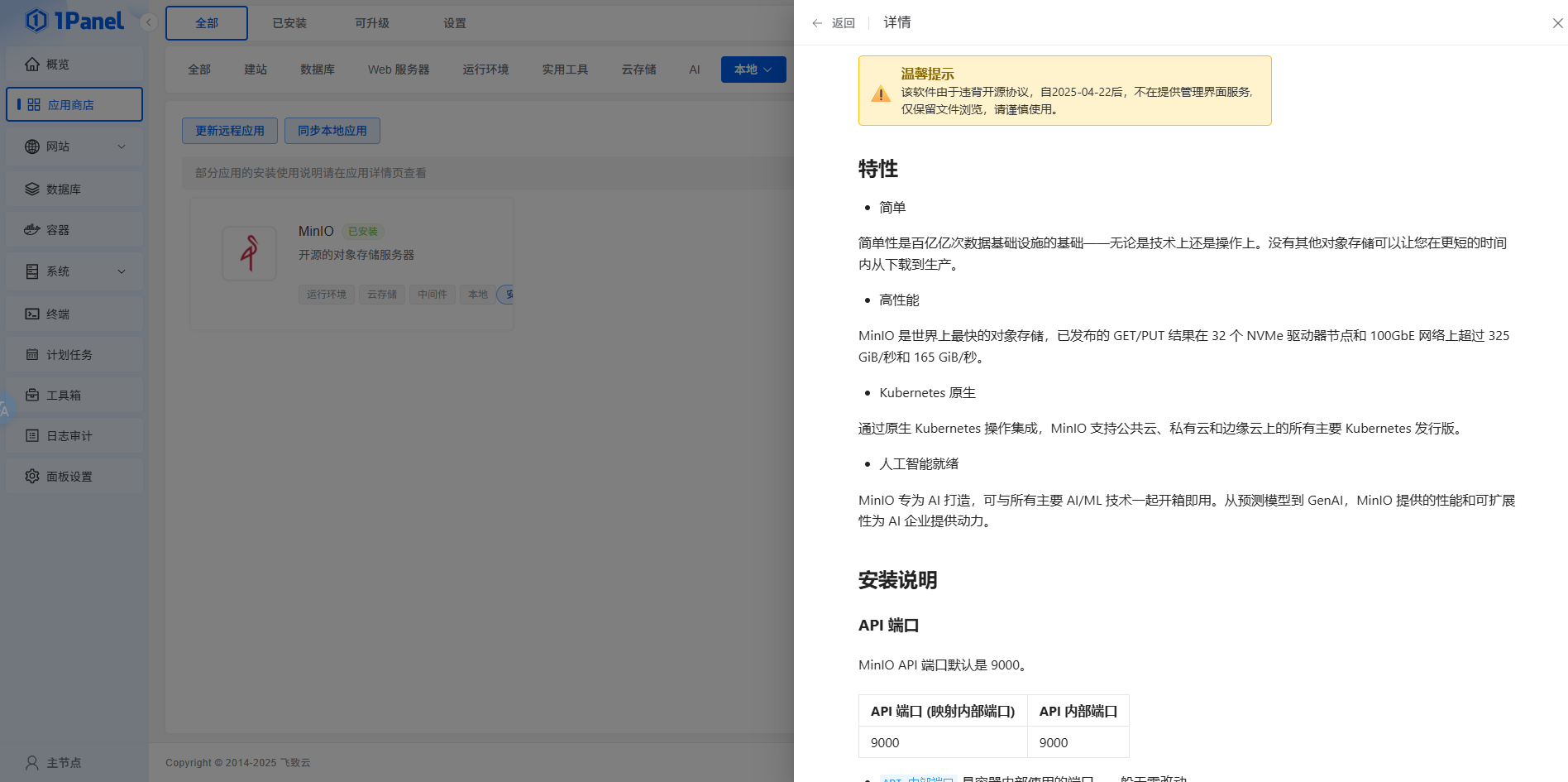Image resolution: width=1568 pixels, height=782 pixels.
Task: Click the Copyright 2014-2025 飞致云 footer
Action: [238, 763]
